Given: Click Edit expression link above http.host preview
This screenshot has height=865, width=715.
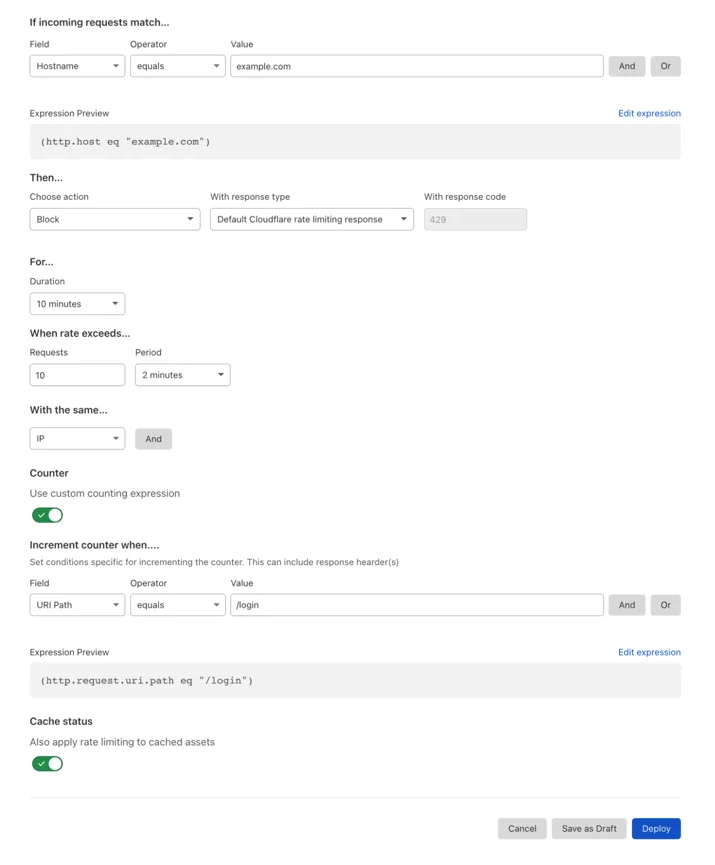Looking at the screenshot, I should [x=649, y=113].
